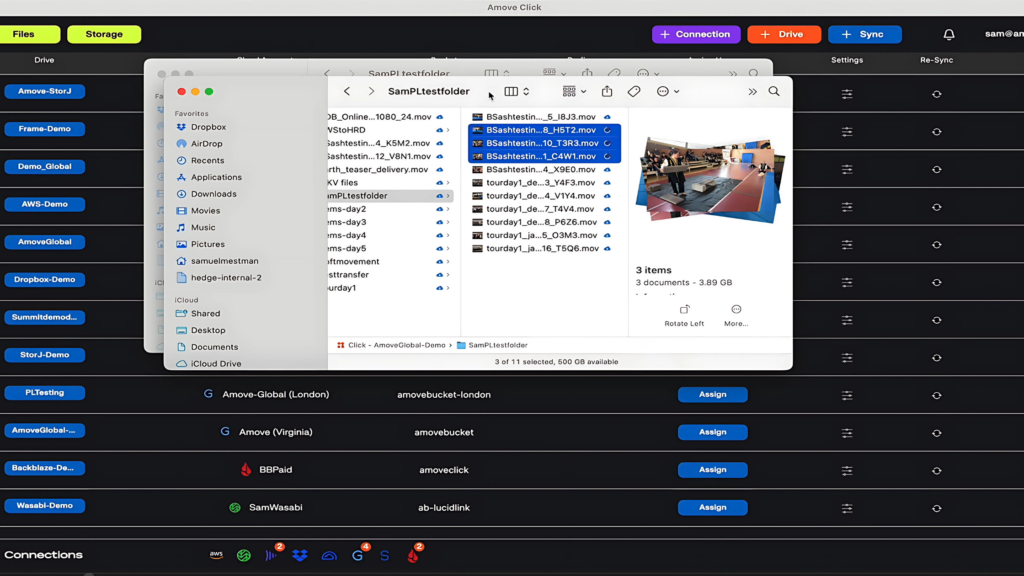Rotate Left the selected preview

point(684,315)
